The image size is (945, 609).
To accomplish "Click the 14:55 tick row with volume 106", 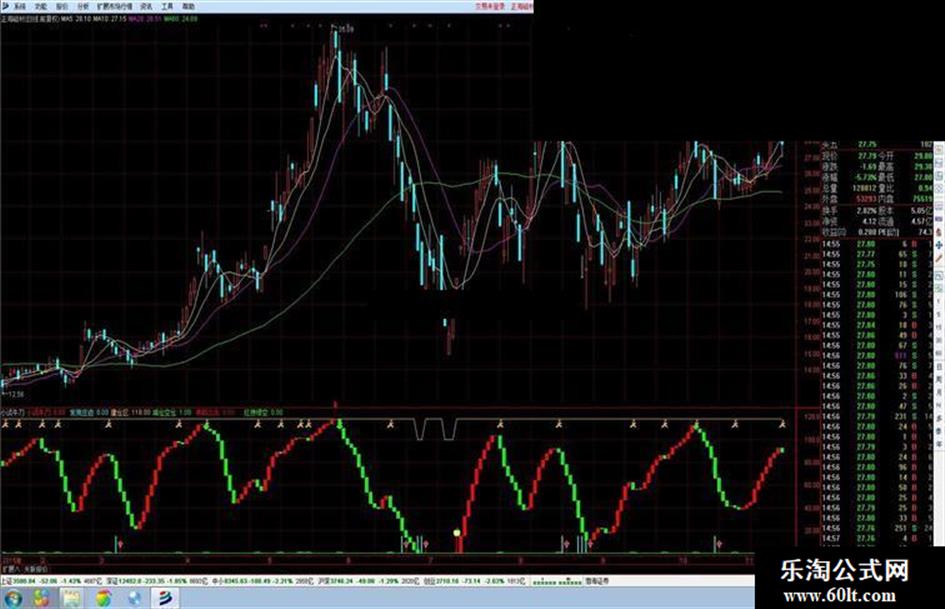I will click(x=878, y=295).
